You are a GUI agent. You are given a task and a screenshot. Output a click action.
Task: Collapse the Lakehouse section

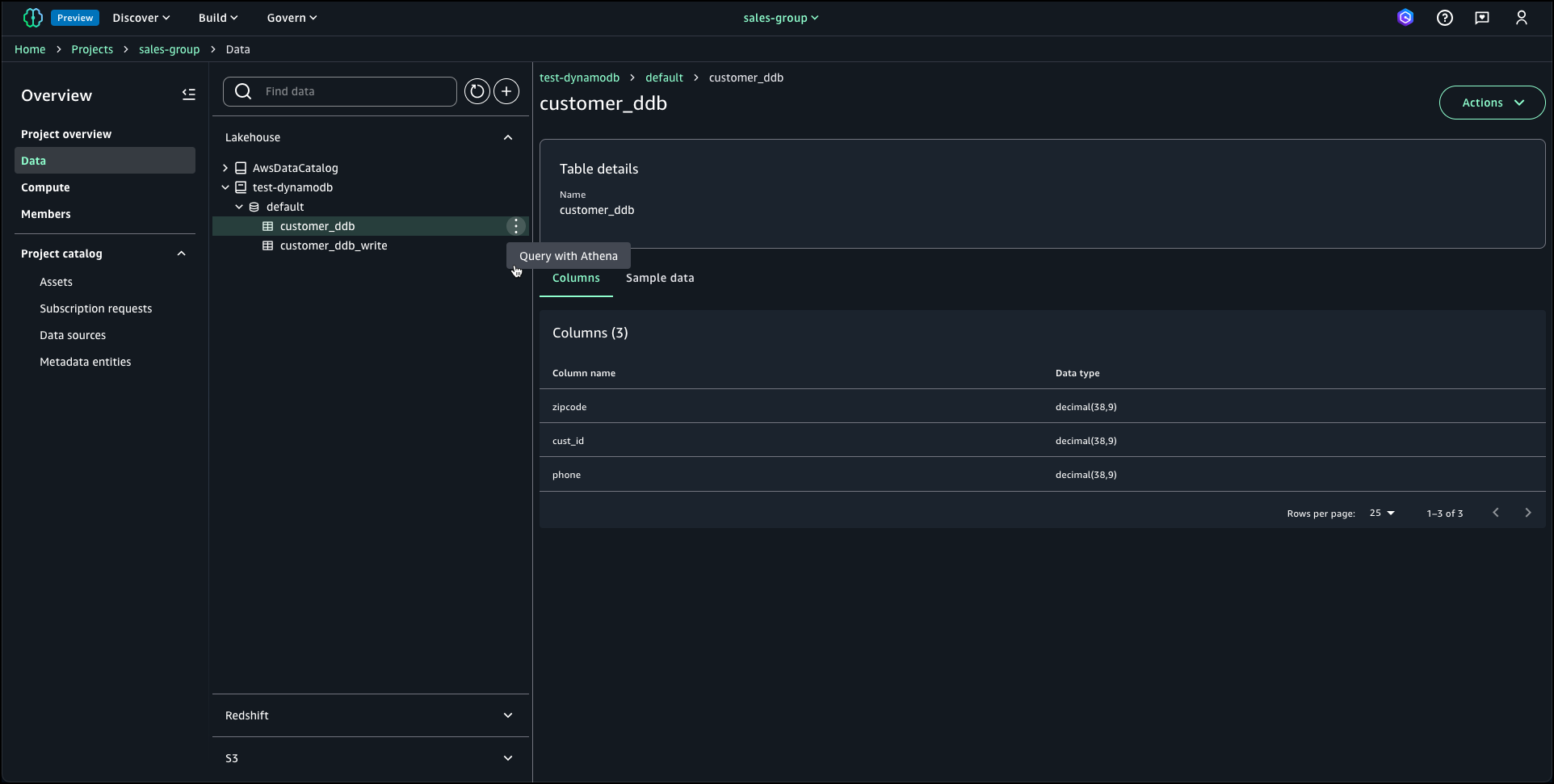point(508,137)
